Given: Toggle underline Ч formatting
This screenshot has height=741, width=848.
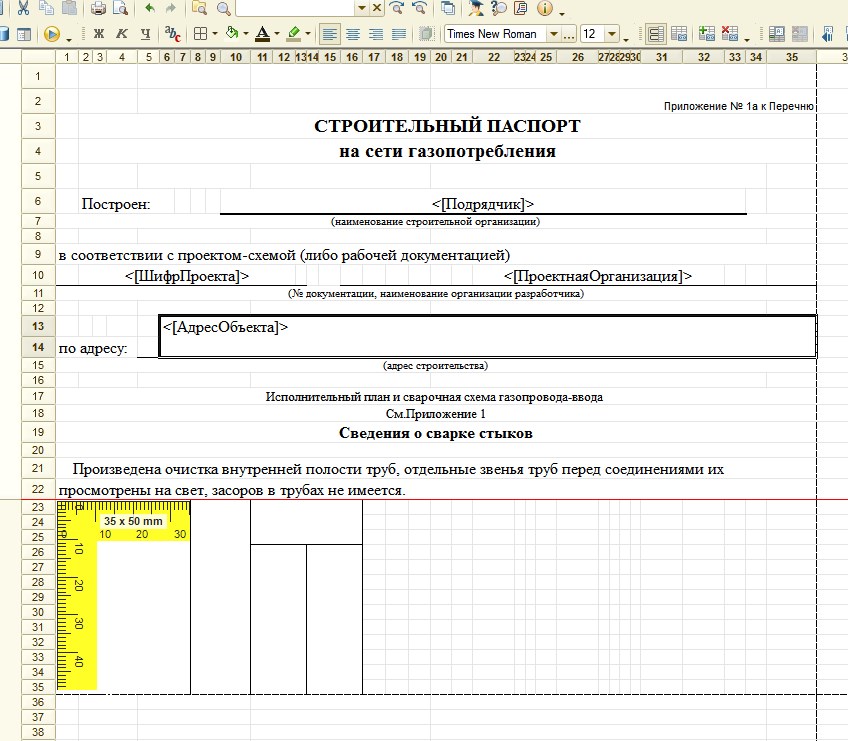Looking at the screenshot, I should 145,34.
